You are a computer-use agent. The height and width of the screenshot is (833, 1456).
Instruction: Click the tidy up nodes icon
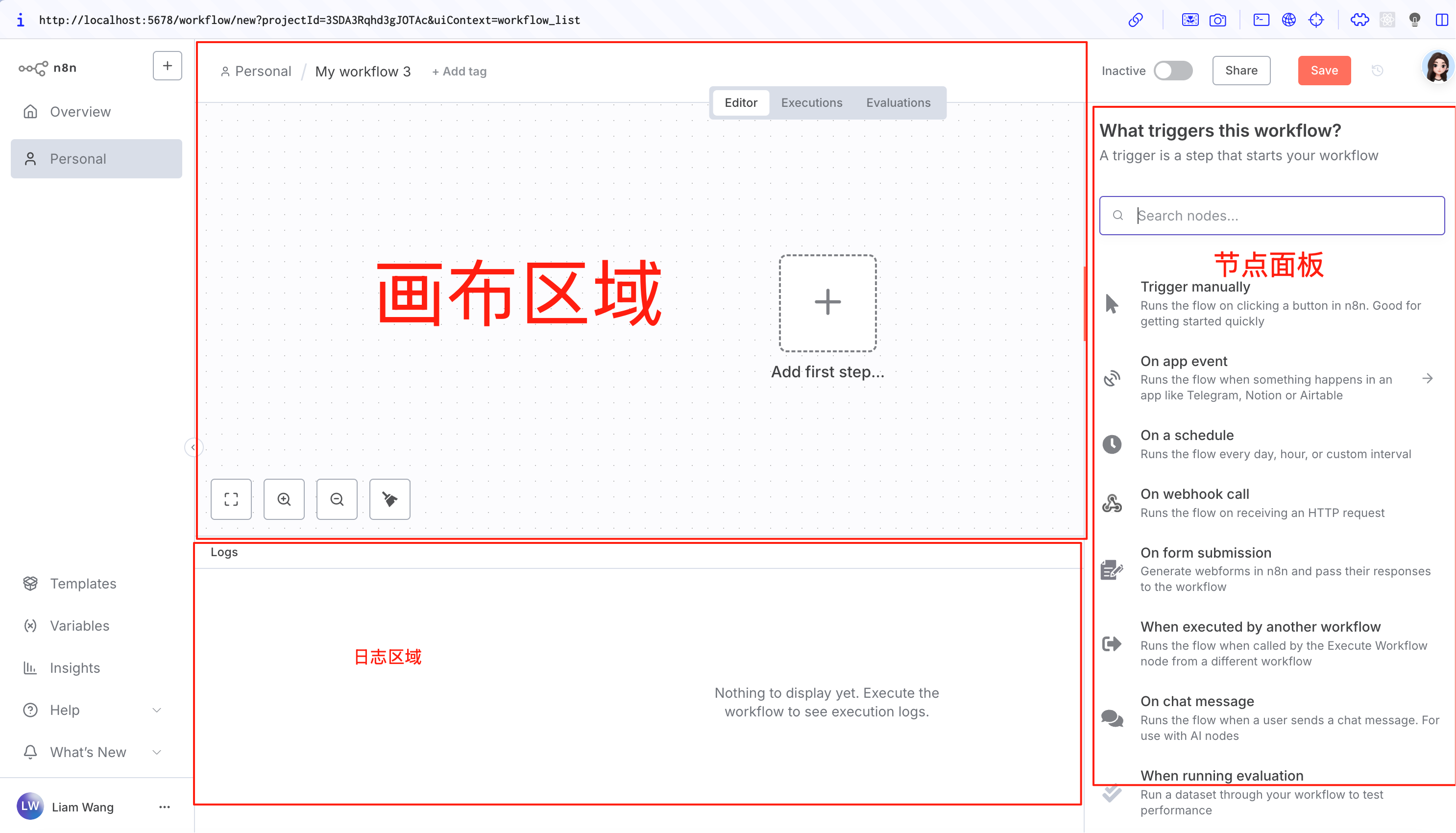(389, 499)
